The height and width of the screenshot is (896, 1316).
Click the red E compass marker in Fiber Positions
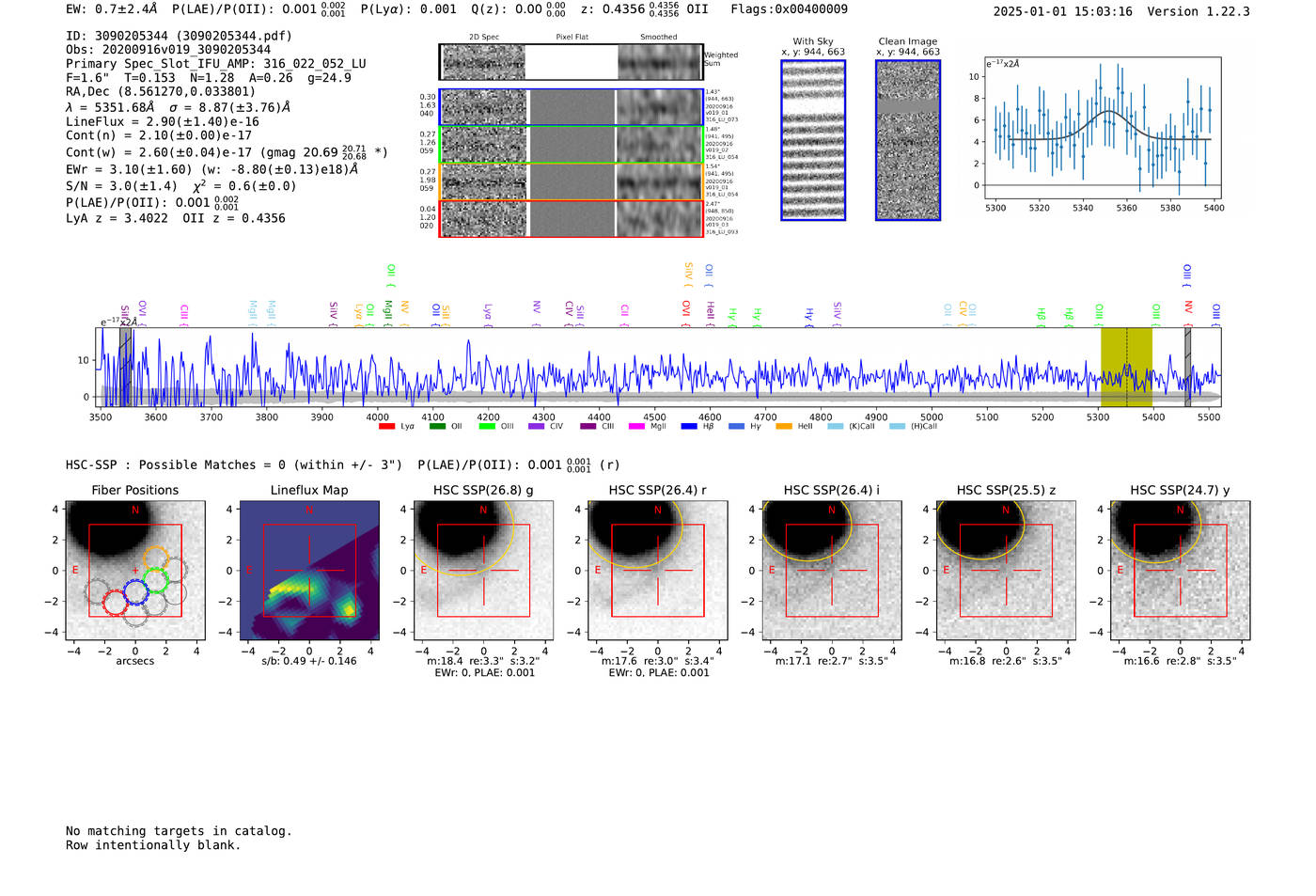coord(75,571)
